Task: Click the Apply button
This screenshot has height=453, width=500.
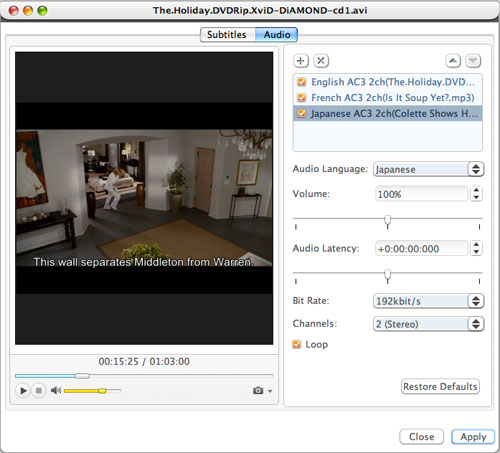Action: [x=473, y=437]
